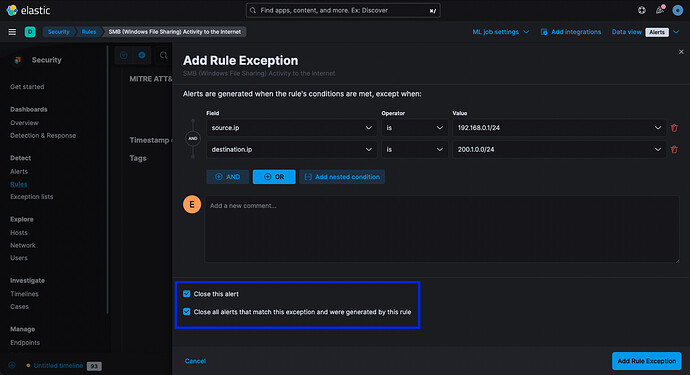Screen dimensions: 690x375
Task: Click the Add a new comment text area
Action: pyautogui.click(x=442, y=229)
